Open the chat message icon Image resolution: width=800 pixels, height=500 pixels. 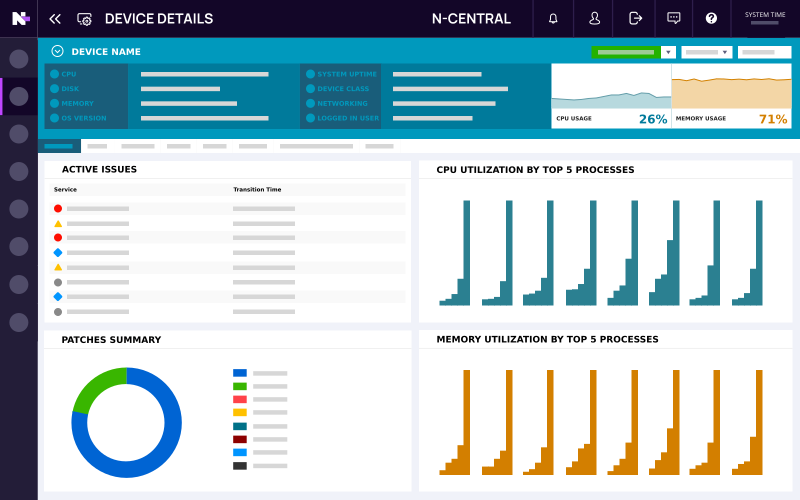tap(674, 18)
